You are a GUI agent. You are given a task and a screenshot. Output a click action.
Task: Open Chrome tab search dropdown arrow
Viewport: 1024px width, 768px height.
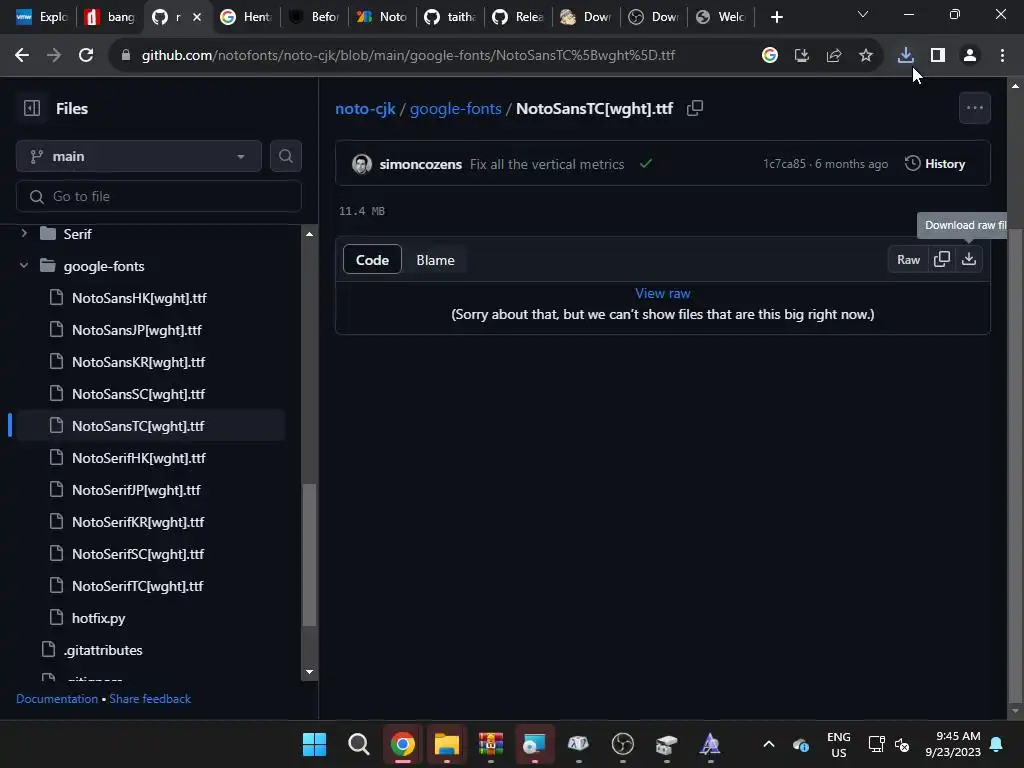(x=863, y=14)
